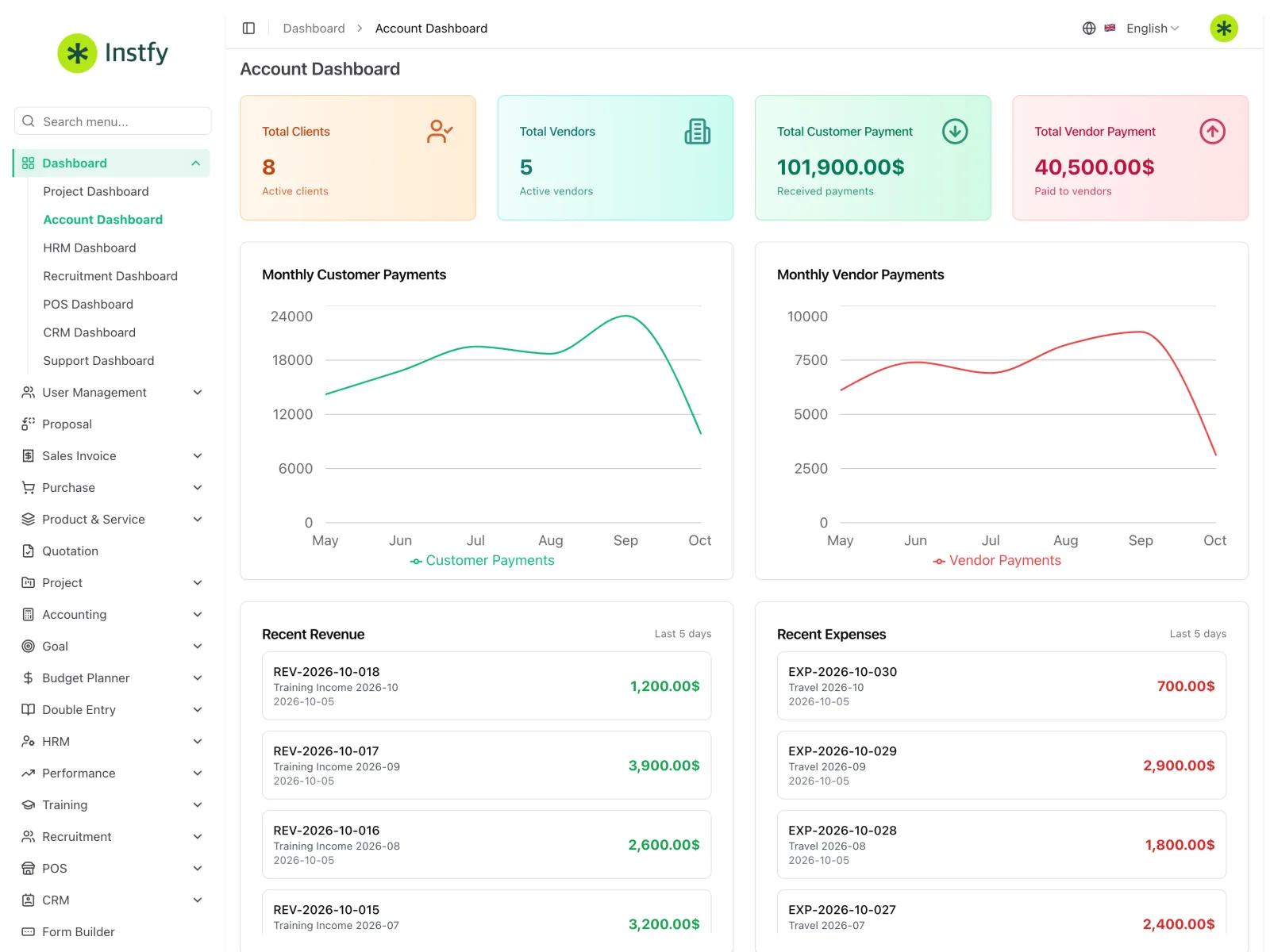Viewport: 1270px width, 952px height.
Task: Open expense entry EXP-2026-10-028
Action: point(1002,845)
